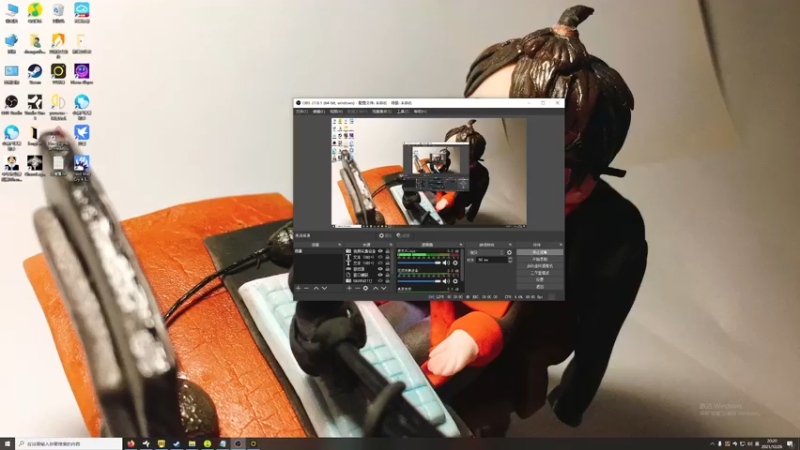Screen dimensions: 800x450
Task: Mute the first audio mixer channel
Action: [x=446, y=263]
